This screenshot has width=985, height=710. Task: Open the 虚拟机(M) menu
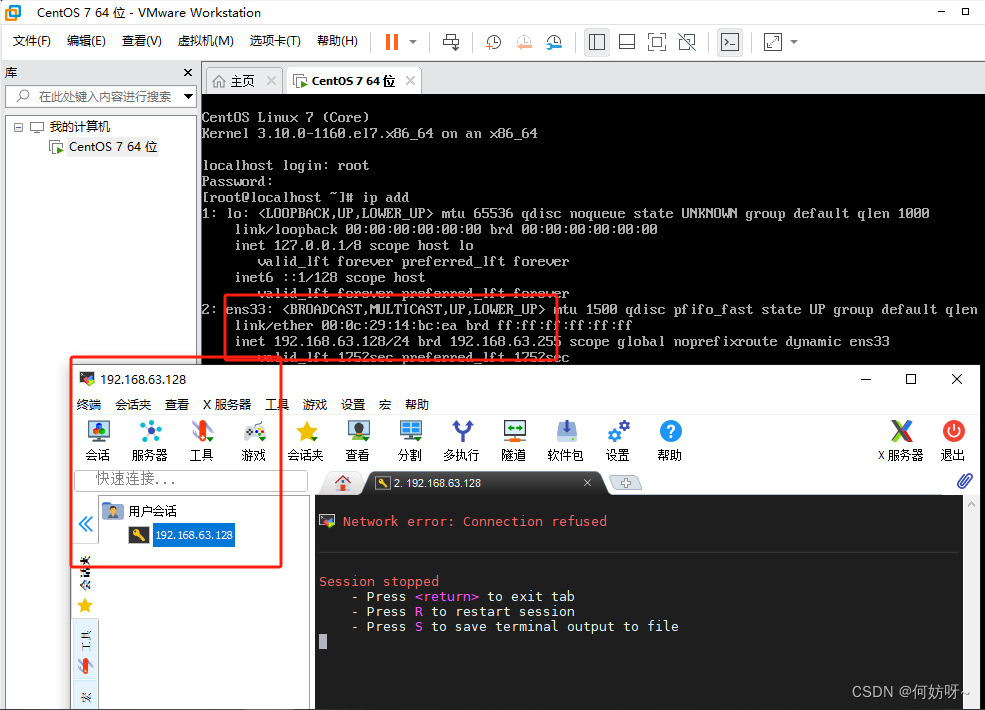pos(206,41)
